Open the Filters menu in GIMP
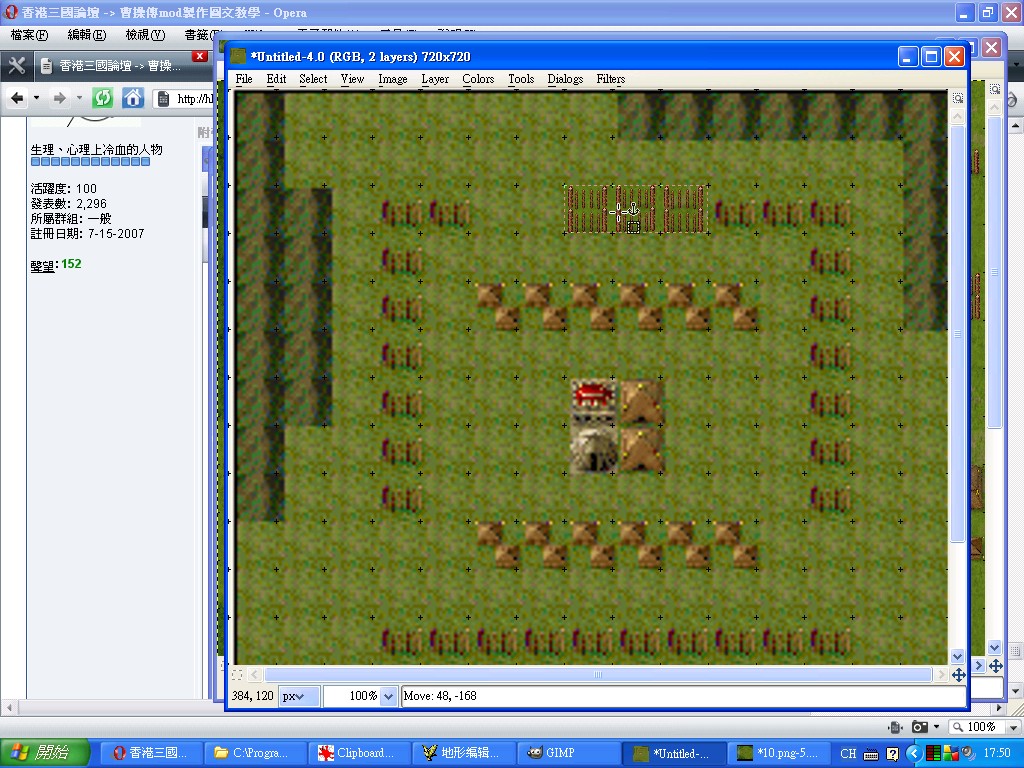Viewport: 1024px width, 768px height. click(611, 79)
